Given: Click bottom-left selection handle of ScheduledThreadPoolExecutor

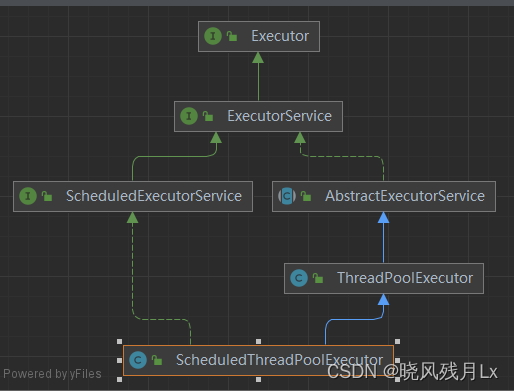Looking at the screenshot, I should click(120, 379).
